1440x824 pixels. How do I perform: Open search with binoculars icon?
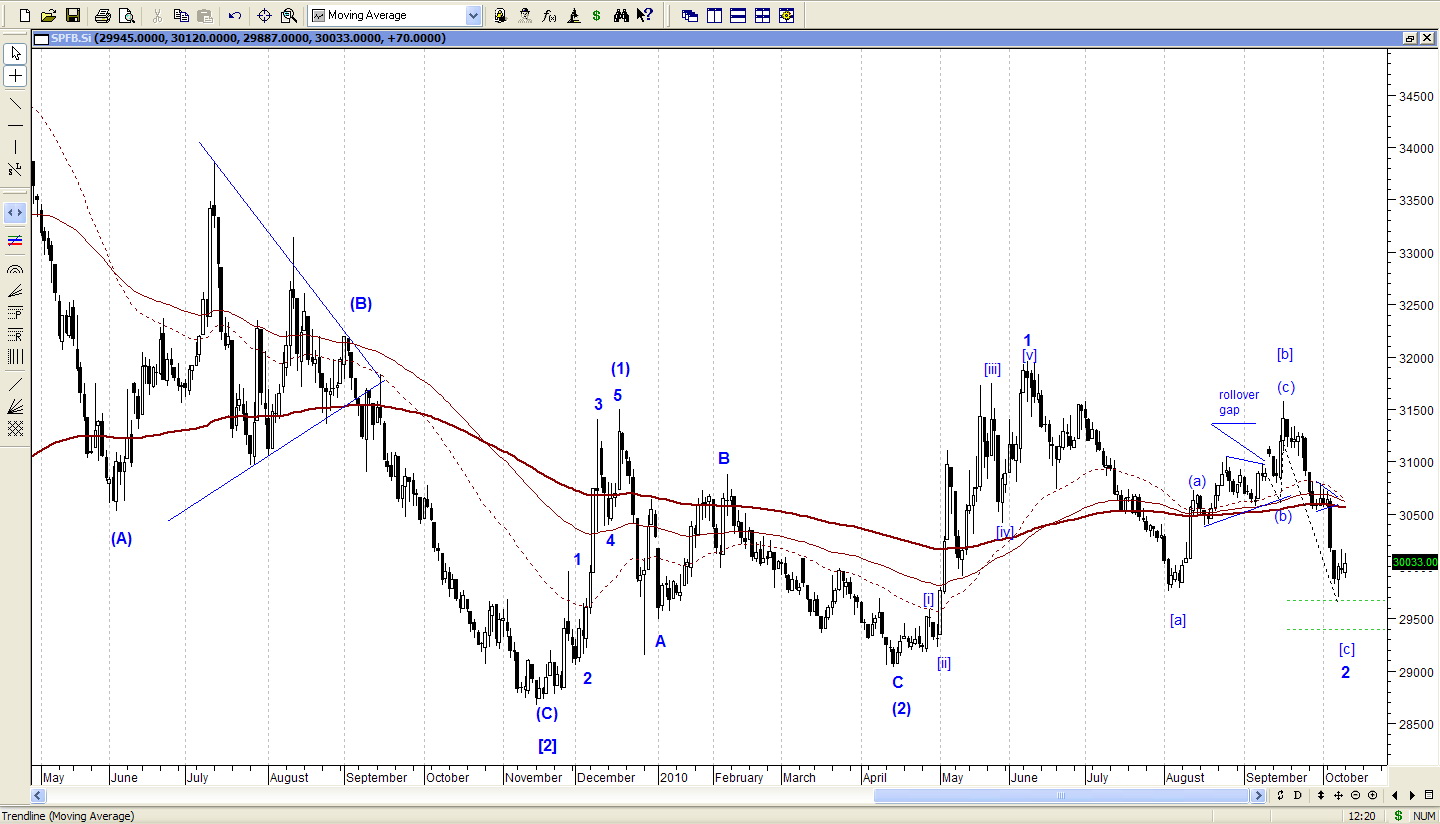[x=621, y=15]
